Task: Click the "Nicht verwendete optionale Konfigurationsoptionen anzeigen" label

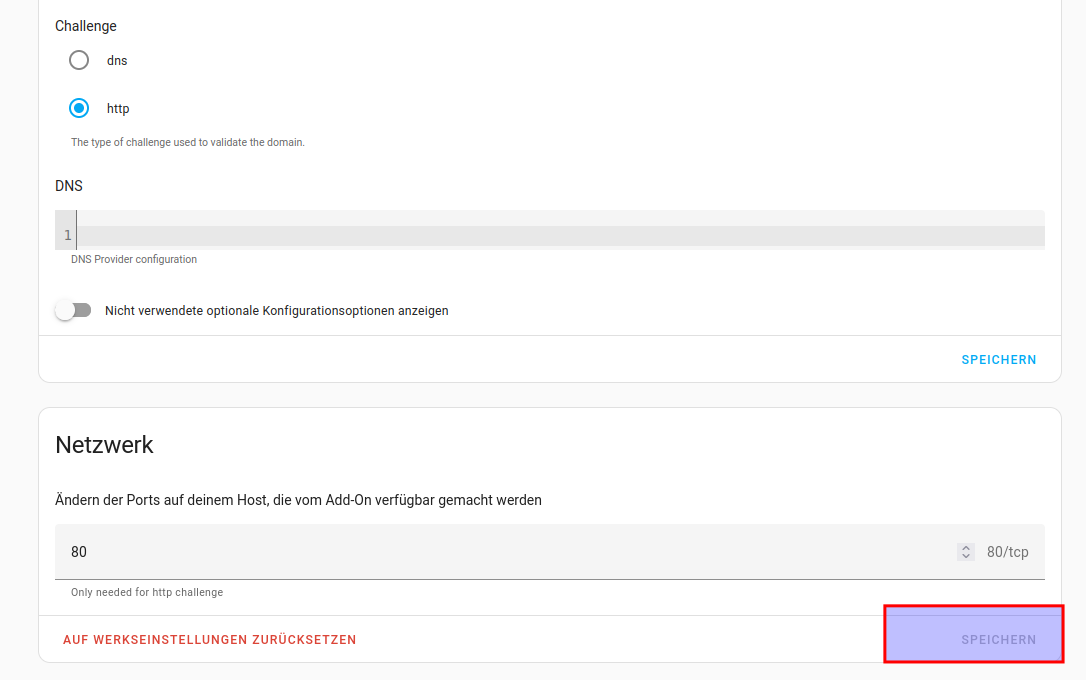Action: pos(277,311)
